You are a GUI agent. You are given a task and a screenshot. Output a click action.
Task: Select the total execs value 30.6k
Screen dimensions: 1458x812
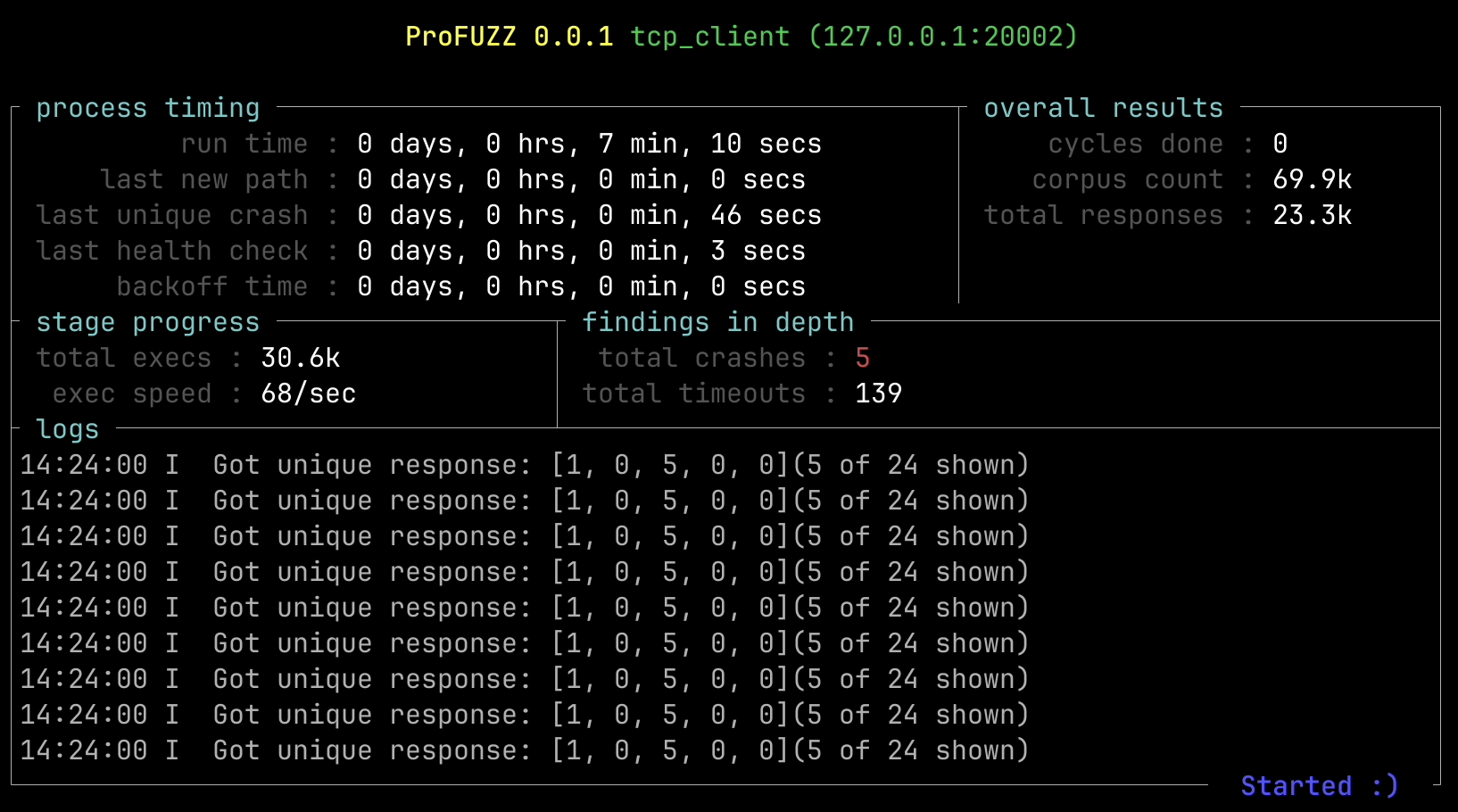pyautogui.click(x=301, y=358)
